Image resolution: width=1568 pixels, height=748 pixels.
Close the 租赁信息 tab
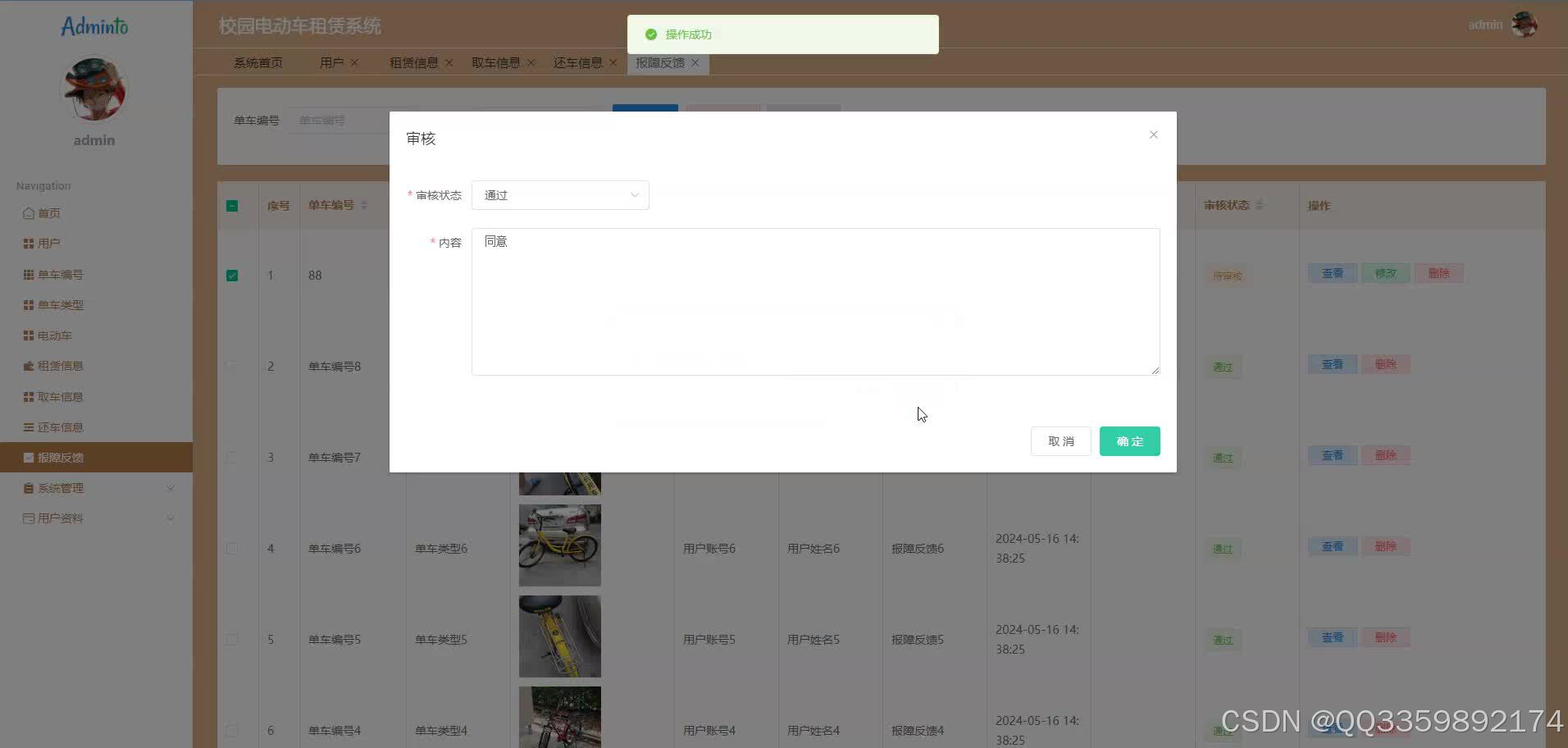449,63
